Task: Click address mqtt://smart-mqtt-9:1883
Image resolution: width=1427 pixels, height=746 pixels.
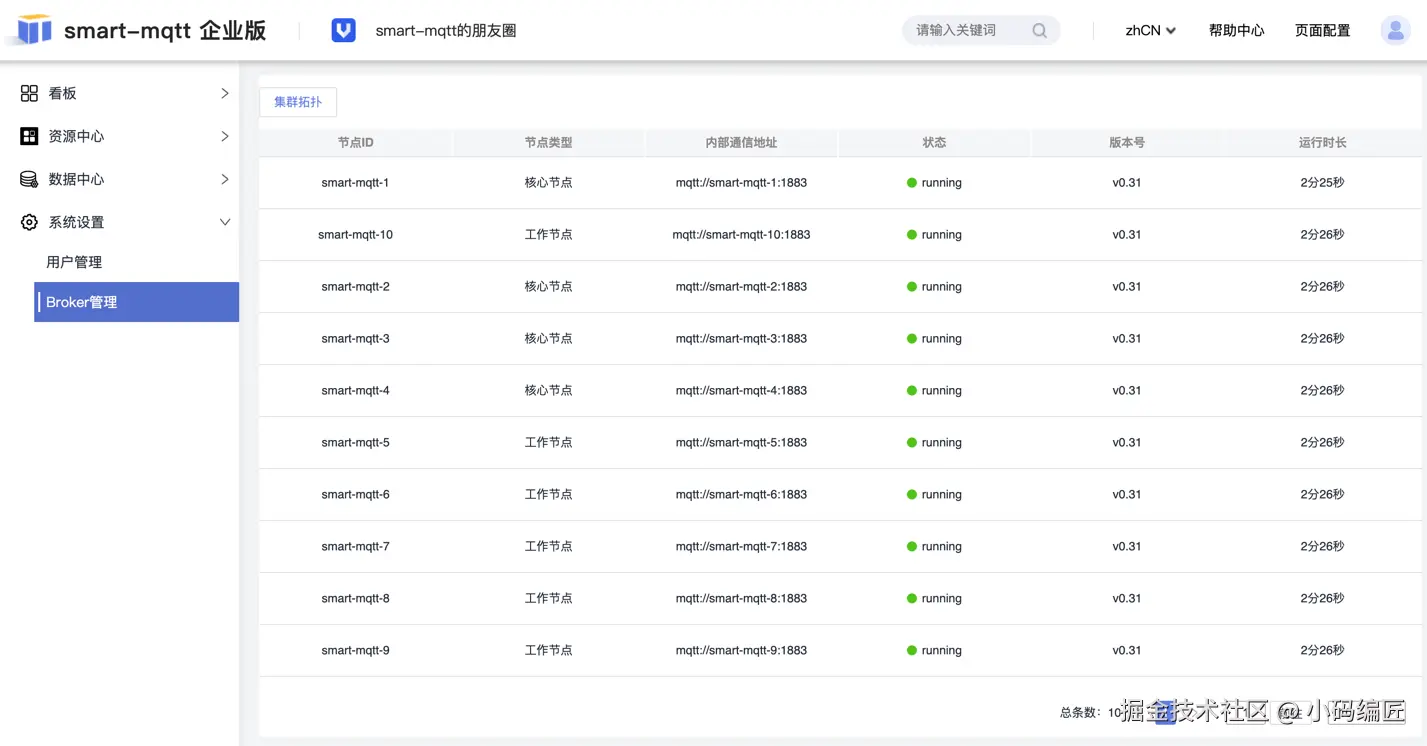Action: [x=741, y=651]
